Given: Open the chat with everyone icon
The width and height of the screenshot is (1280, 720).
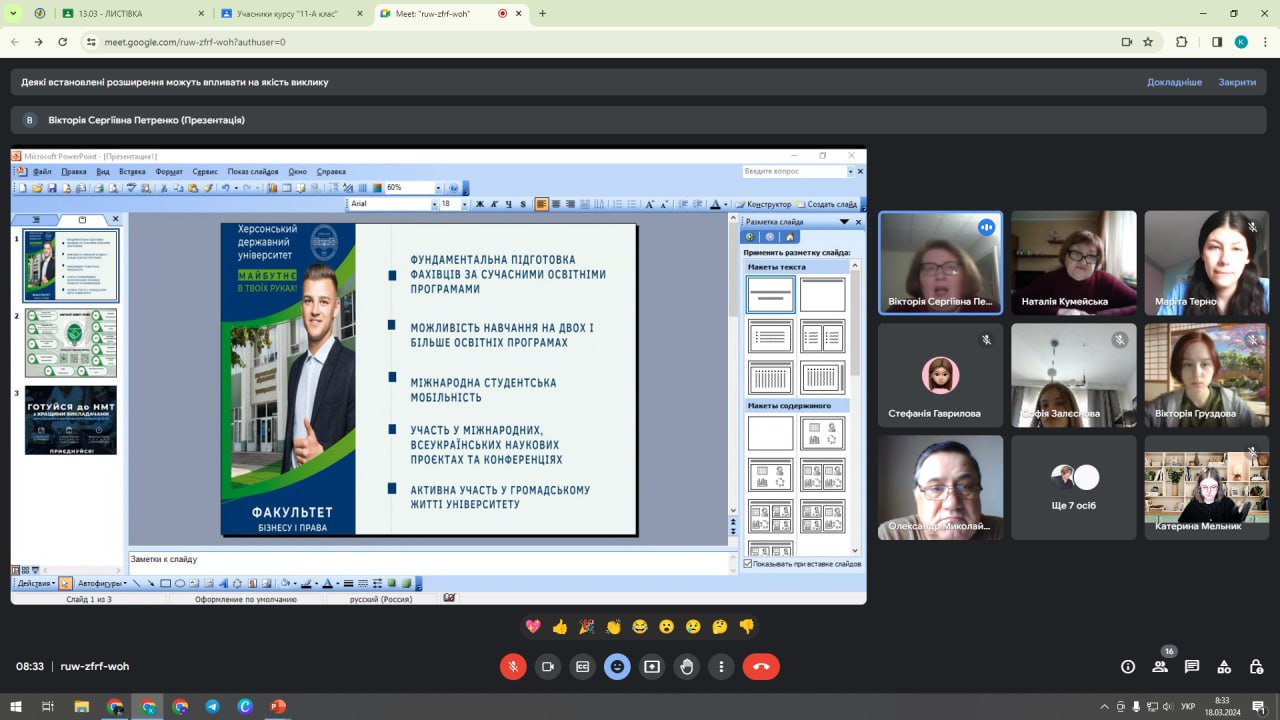Looking at the screenshot, I should click(1192, 667).
